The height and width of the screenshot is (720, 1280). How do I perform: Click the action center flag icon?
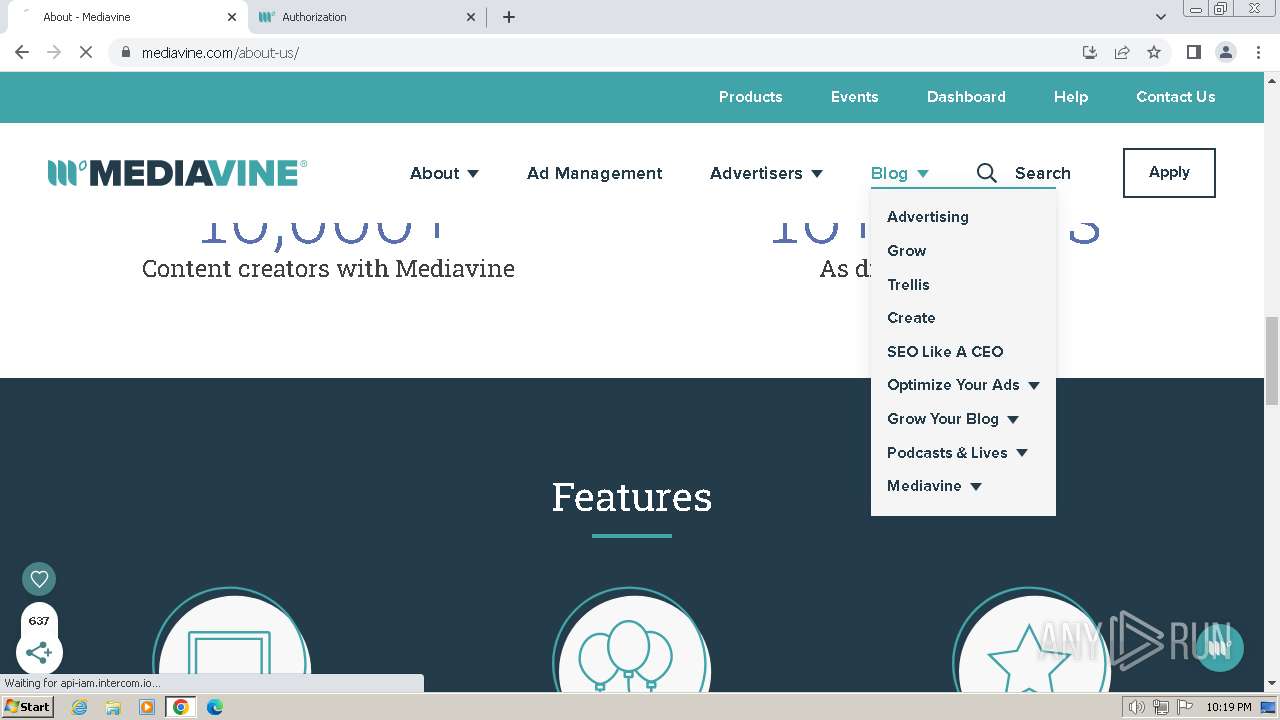(1185, 707)
